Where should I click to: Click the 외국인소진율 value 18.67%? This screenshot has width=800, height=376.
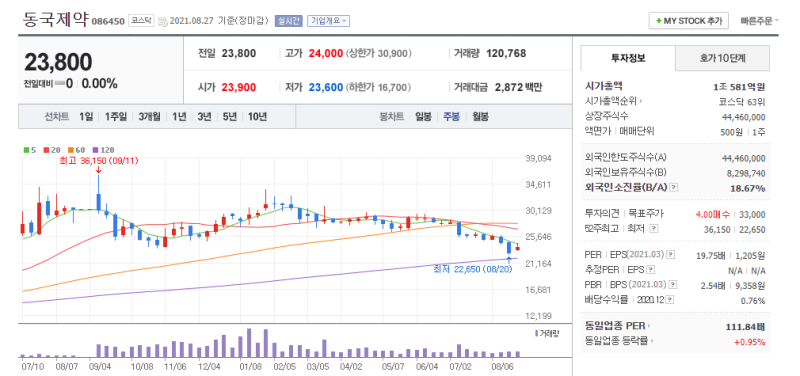748,188
